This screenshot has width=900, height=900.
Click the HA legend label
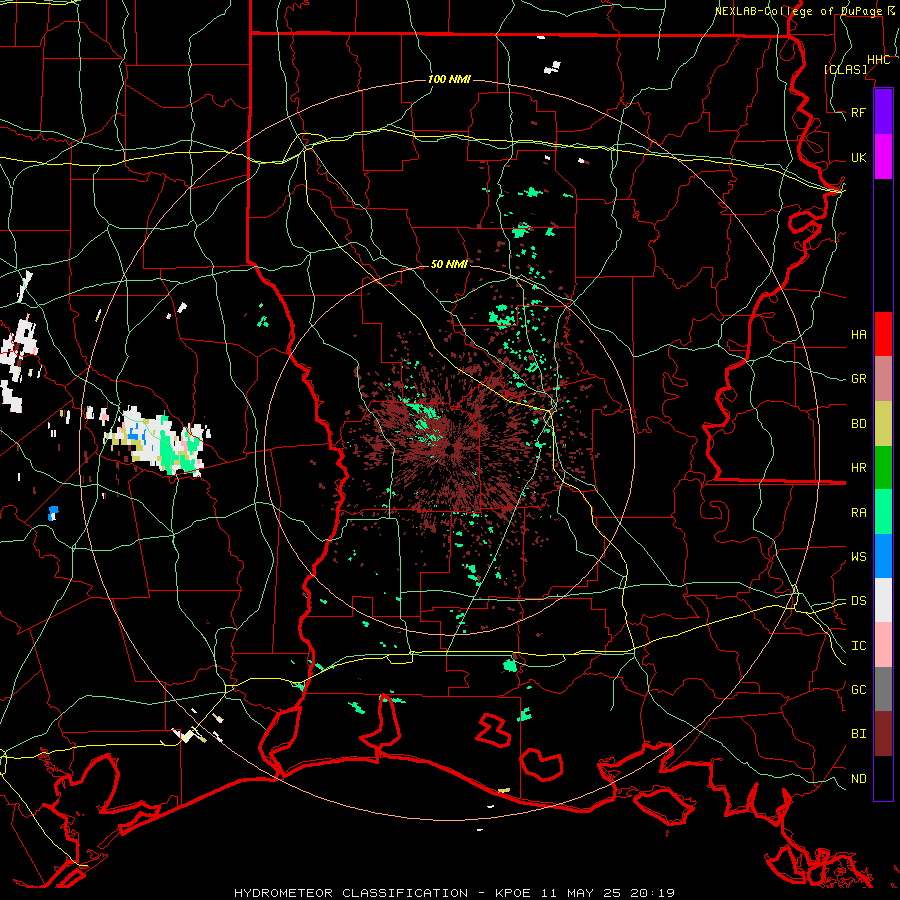click(x=858, y=334)
